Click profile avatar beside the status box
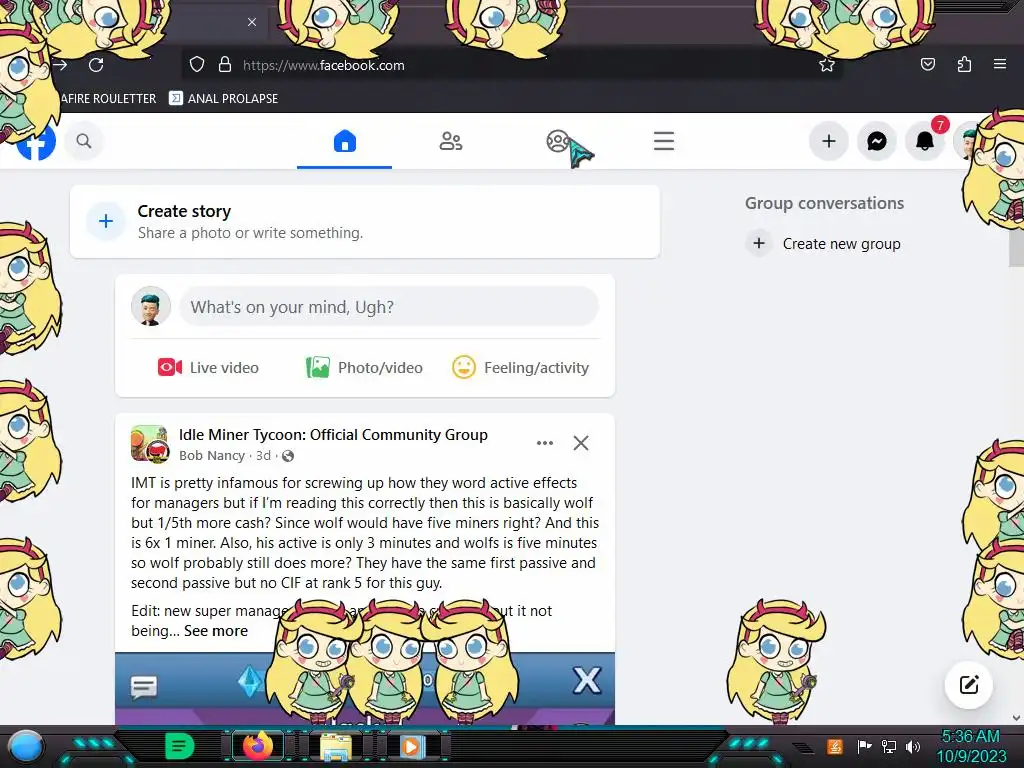 click(151, 306)
